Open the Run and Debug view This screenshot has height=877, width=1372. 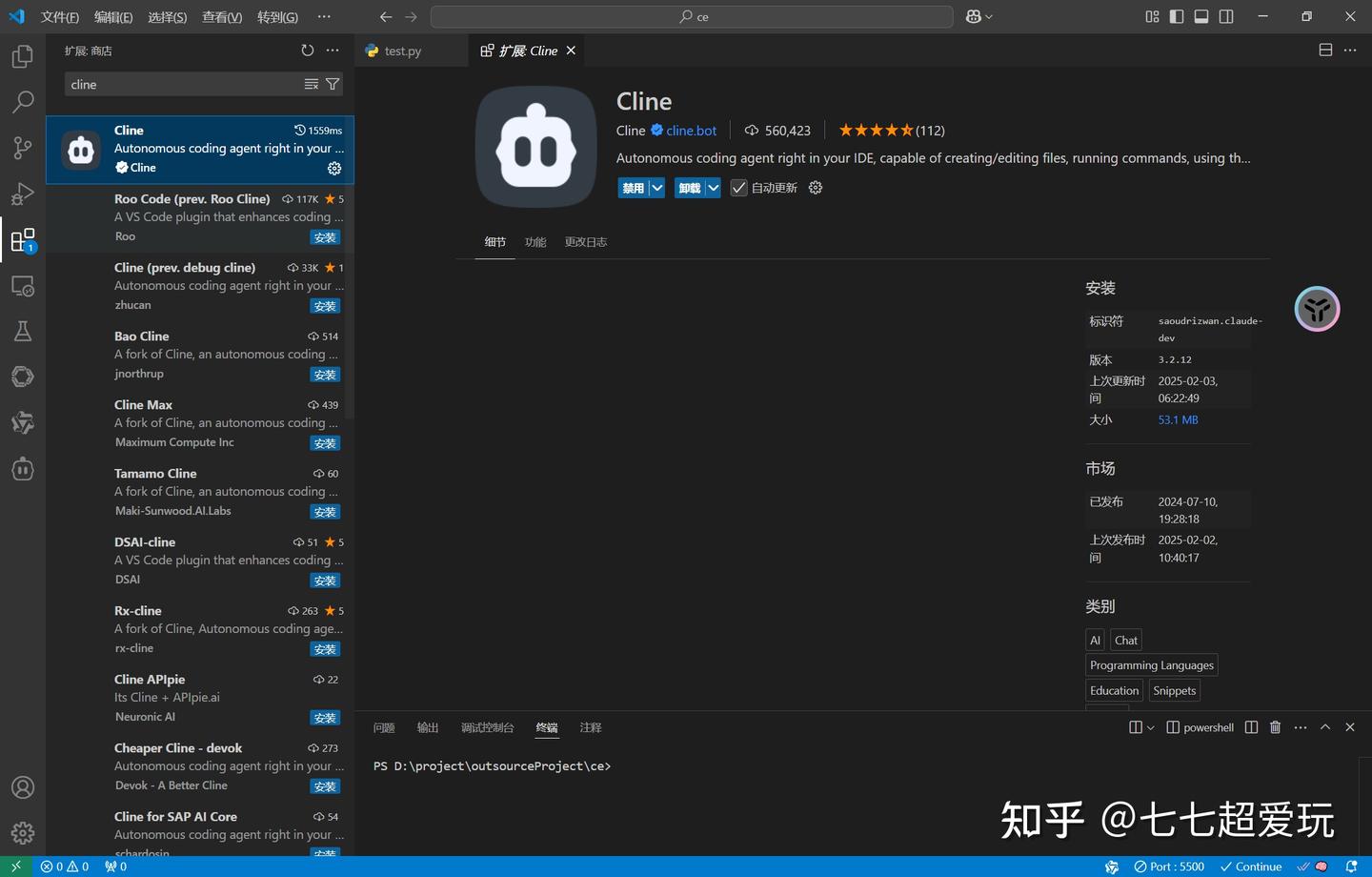[23, 194]
